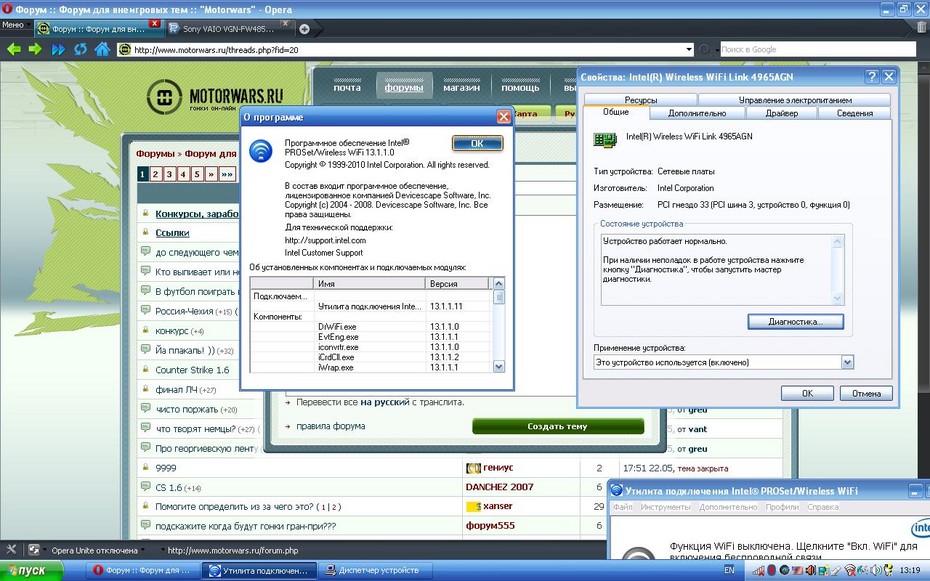This screenshot has height=581, width=930.
Task: Click the Google search field
Action: click(x=817, y=50)
